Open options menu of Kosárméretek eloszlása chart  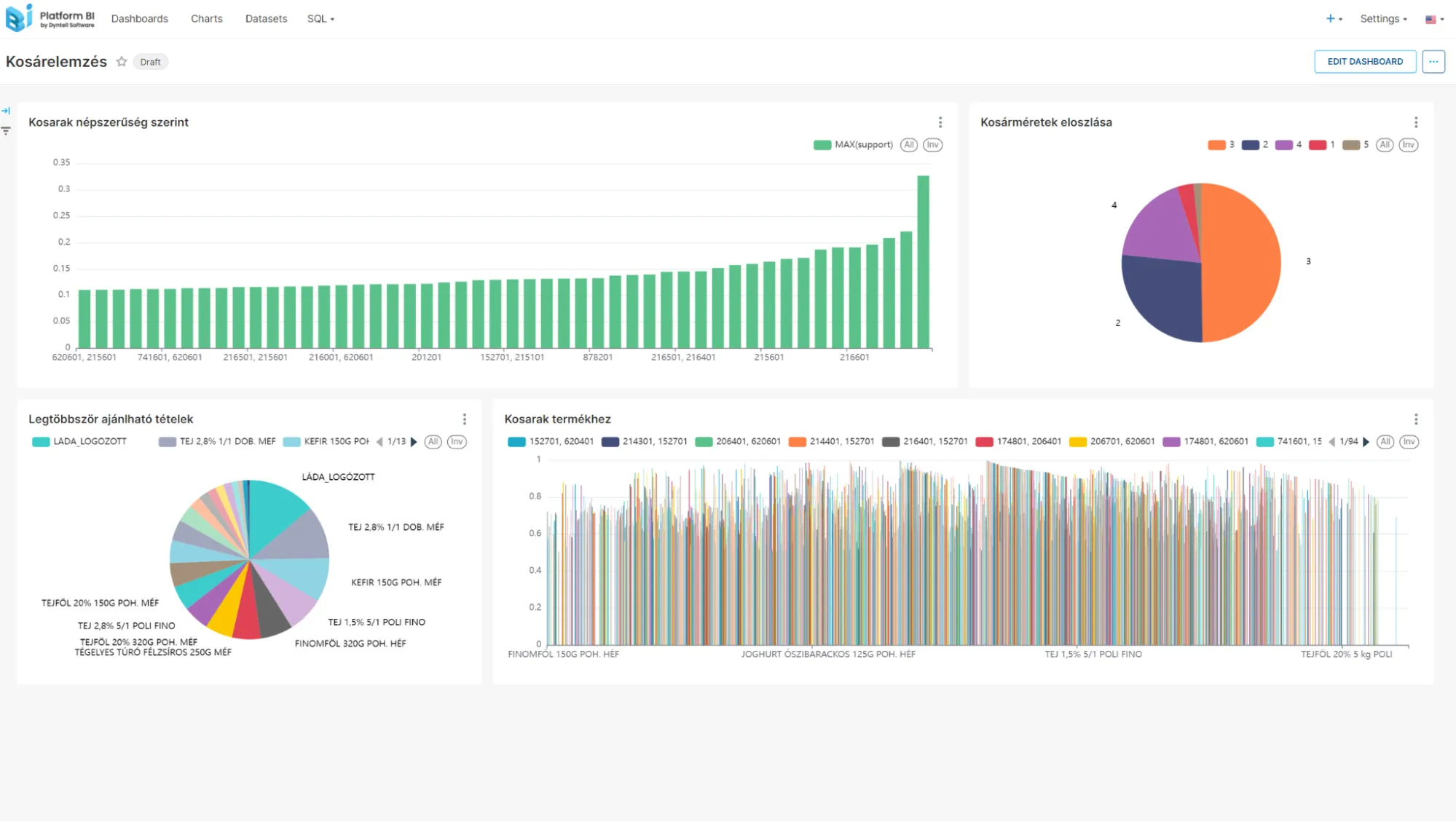pos(1415,122)
